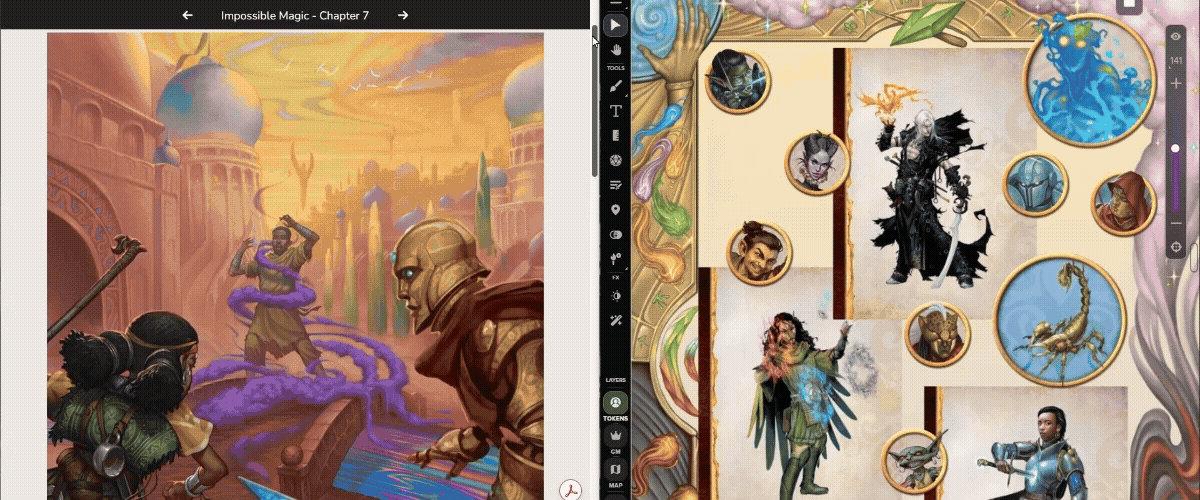Select the magic wand FX tool
The height and width of the screenshot is (500, 1200).
point(616,321)
